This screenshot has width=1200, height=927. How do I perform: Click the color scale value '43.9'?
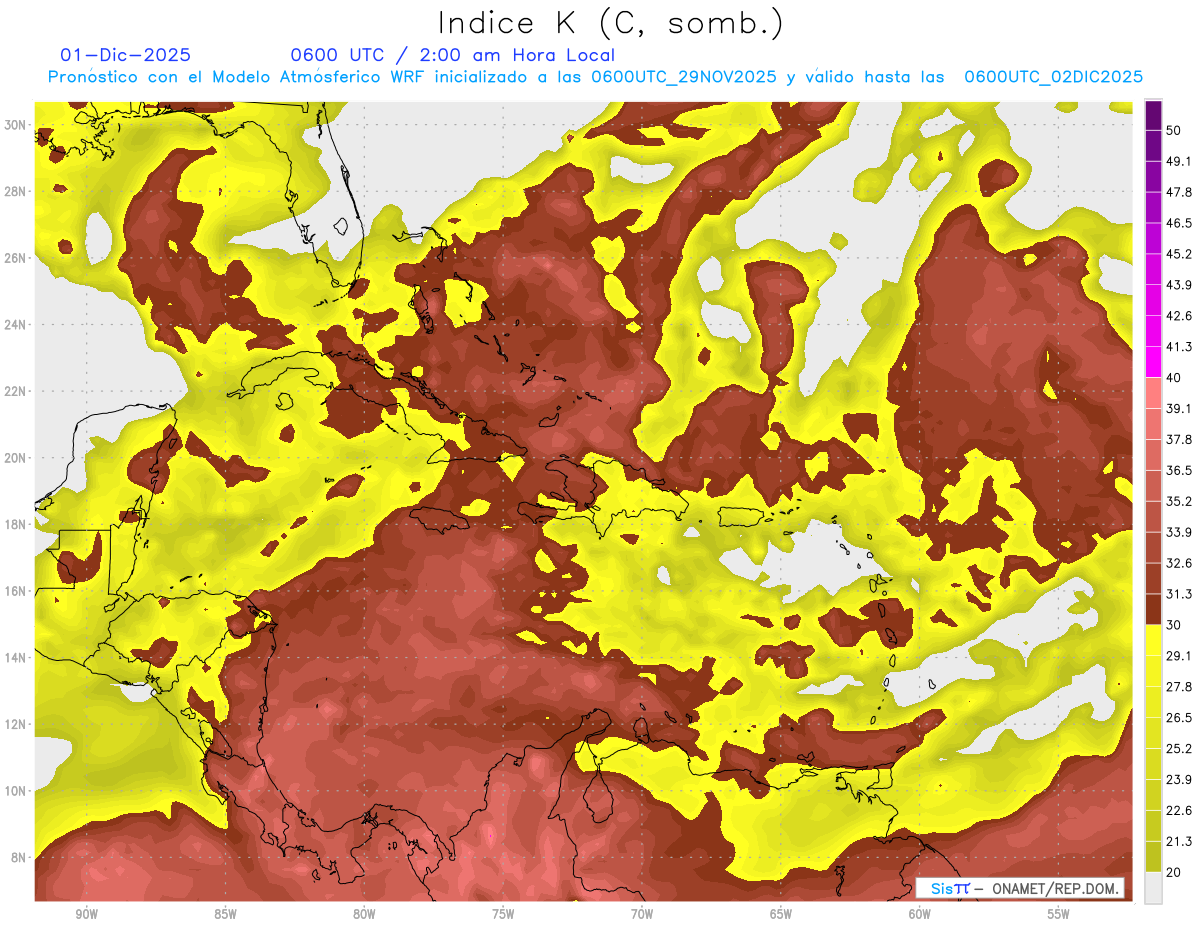[1178, 285]
